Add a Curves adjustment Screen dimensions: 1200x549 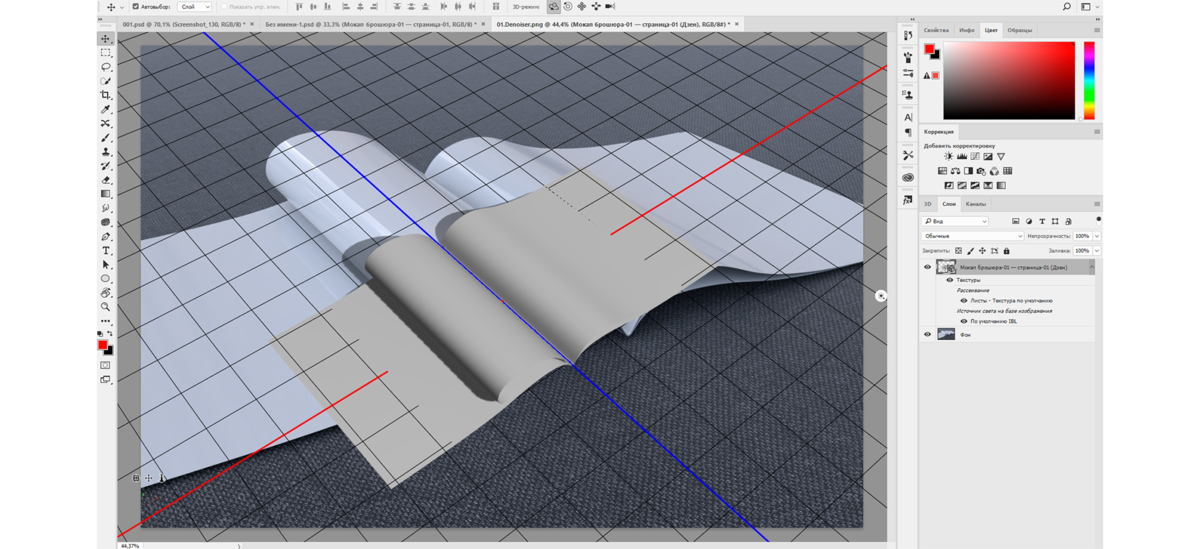point(975,157)
